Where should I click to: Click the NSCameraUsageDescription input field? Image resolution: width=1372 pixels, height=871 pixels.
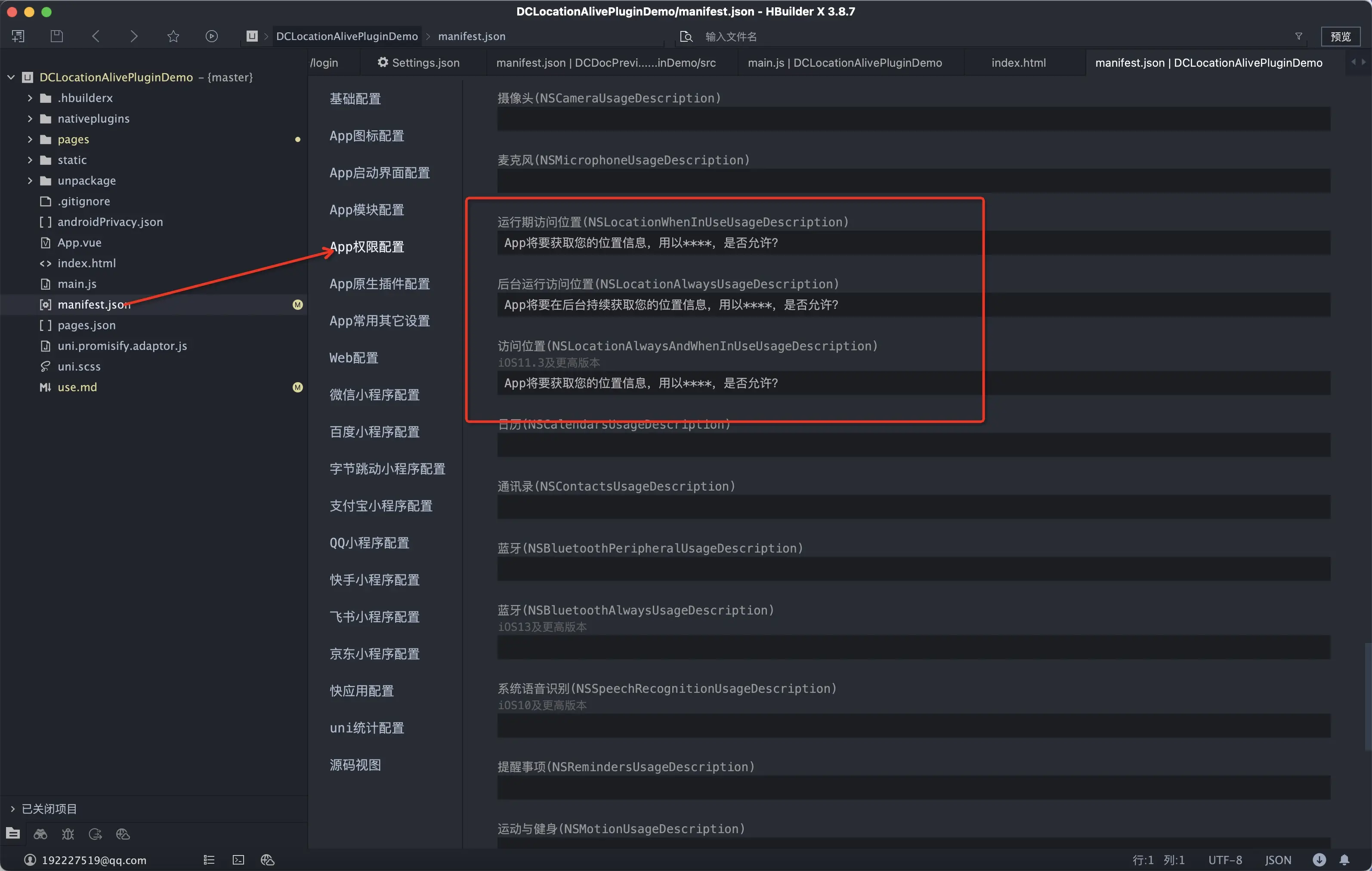pos(913,120)
